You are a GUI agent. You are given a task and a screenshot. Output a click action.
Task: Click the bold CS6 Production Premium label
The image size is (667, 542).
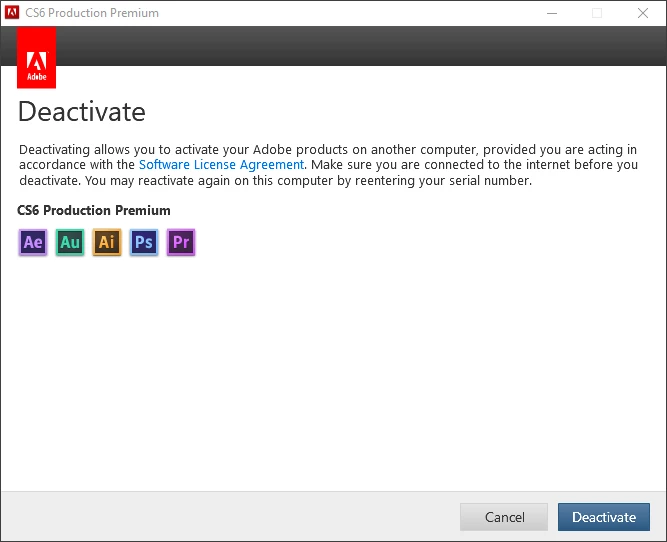click(94, 210)
